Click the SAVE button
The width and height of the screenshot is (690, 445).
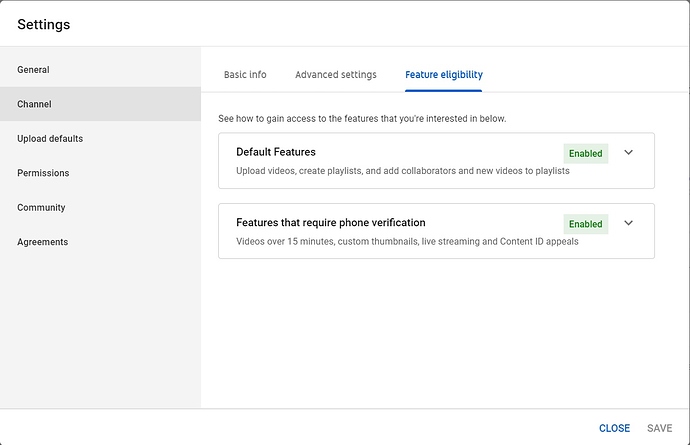[659, 428]
